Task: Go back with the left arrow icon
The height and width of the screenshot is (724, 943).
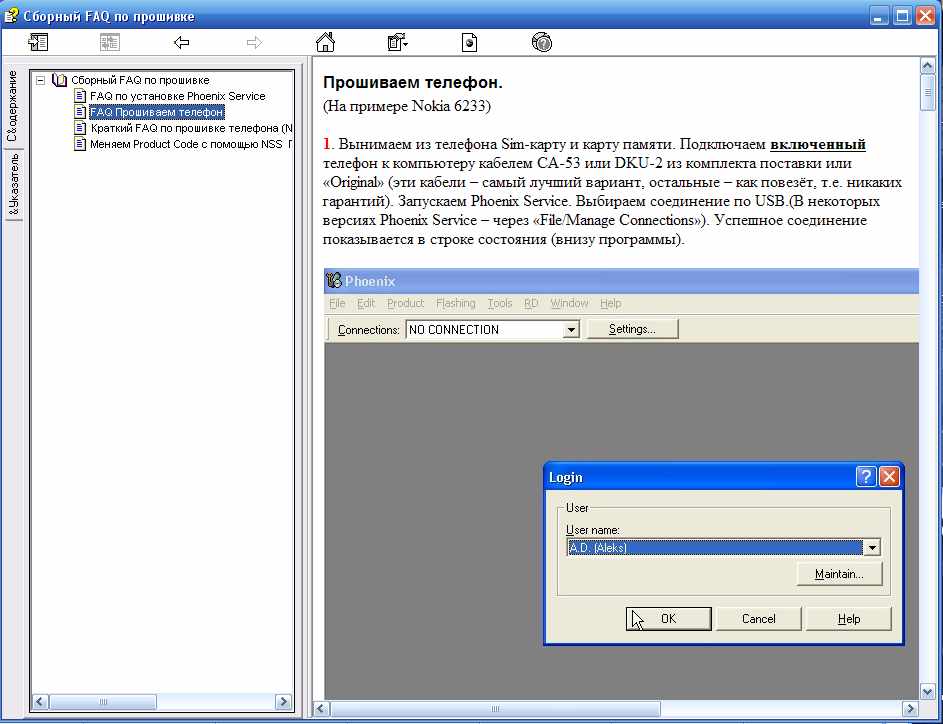Action: (182, 42)
